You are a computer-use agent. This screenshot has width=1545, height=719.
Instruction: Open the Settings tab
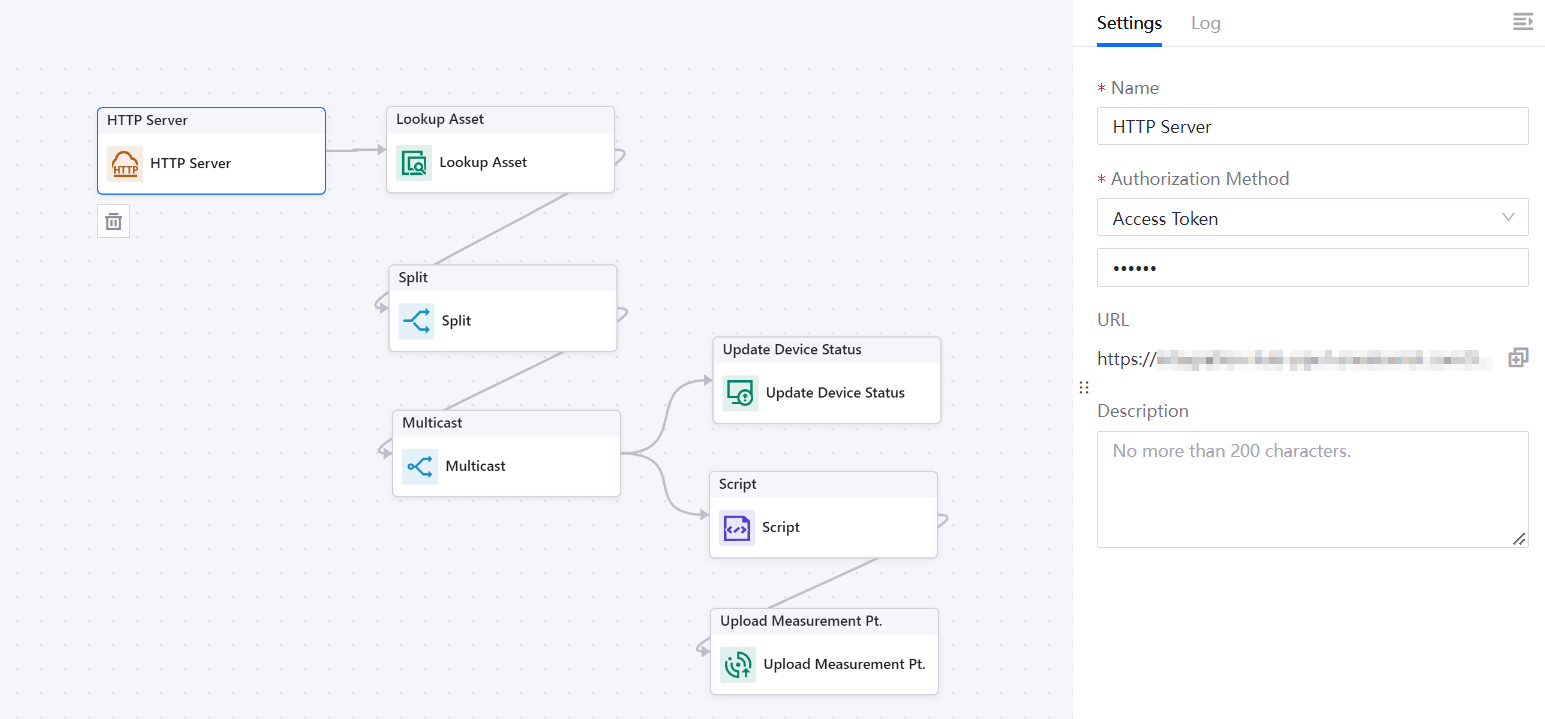(x=1129, y=23)
